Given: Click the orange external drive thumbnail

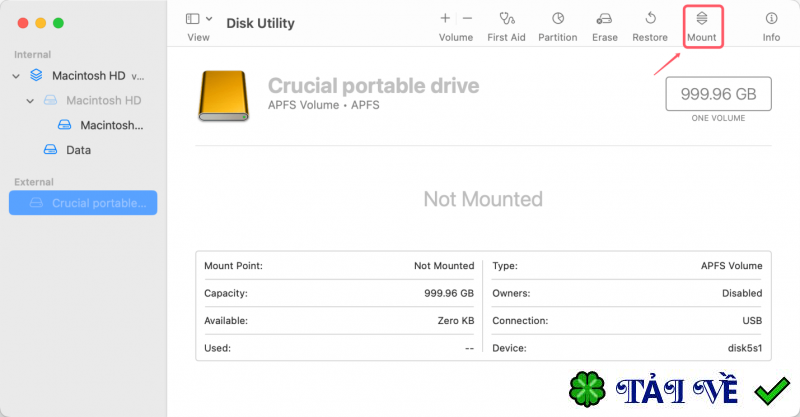Looking at the screenshot, I should point(227,95).
